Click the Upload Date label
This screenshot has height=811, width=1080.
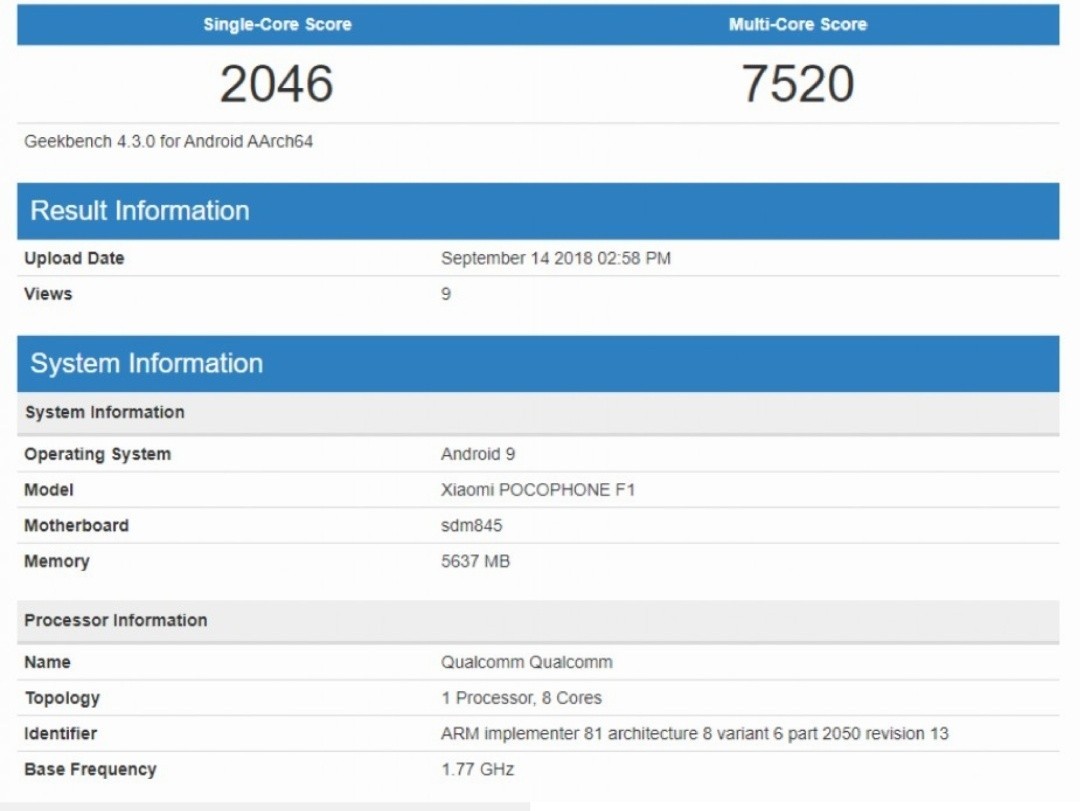point(74,258)
